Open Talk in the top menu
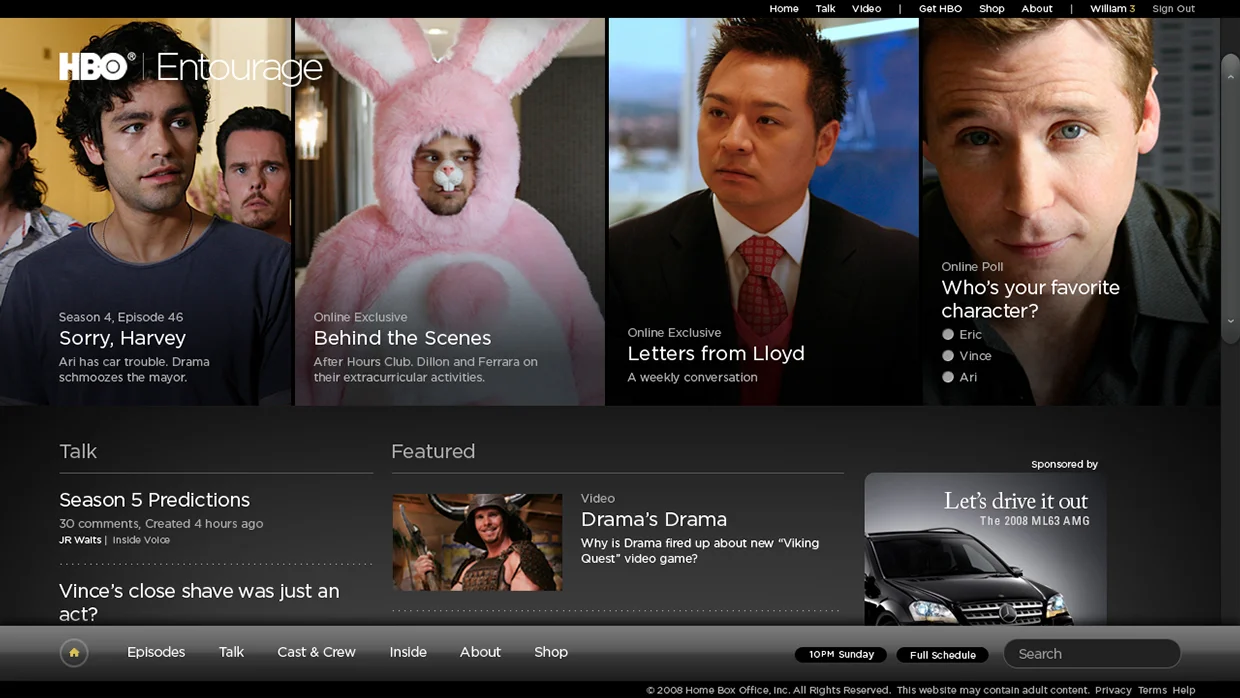The height and width of the screenshot is (698, 1240). click(x=825, y=9)
